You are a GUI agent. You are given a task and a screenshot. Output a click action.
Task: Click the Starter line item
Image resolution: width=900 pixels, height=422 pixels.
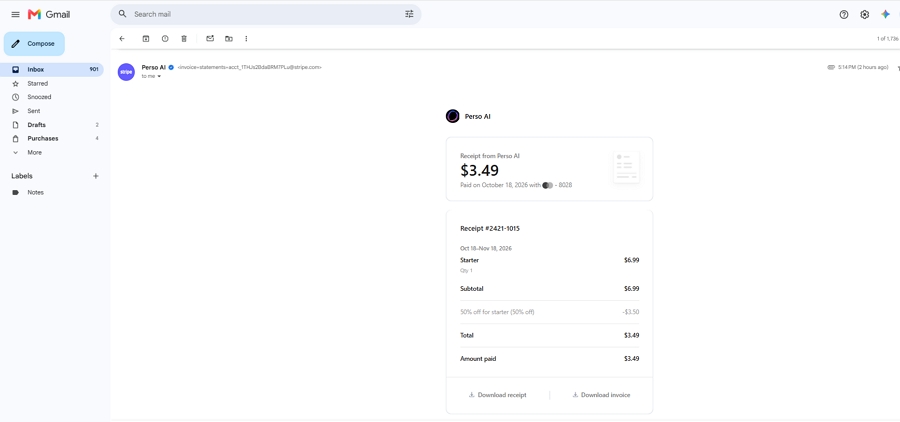tap(470, 260)
